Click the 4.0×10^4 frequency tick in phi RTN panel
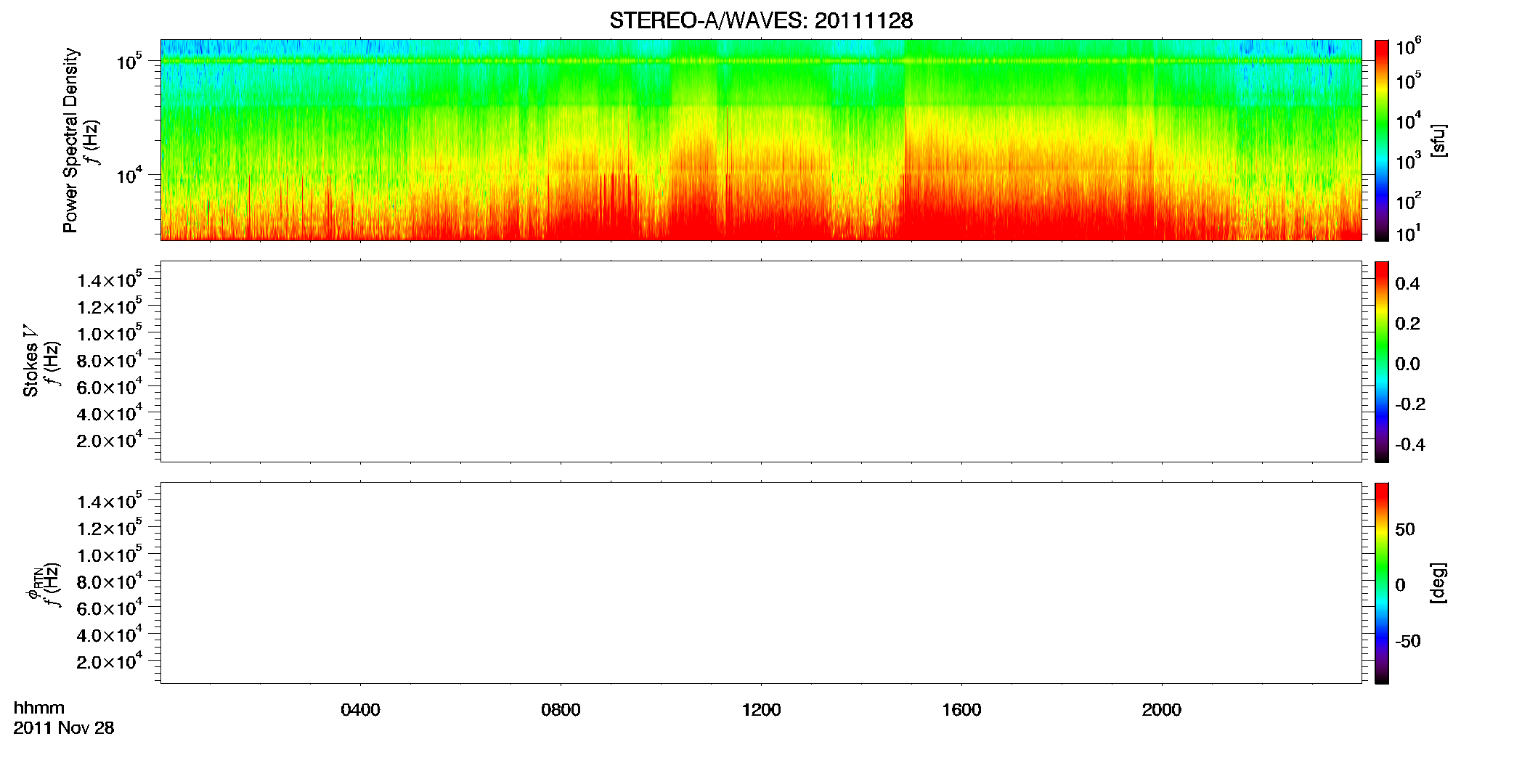The height and width of the screenshot is (784, 1522). [110, 635]
